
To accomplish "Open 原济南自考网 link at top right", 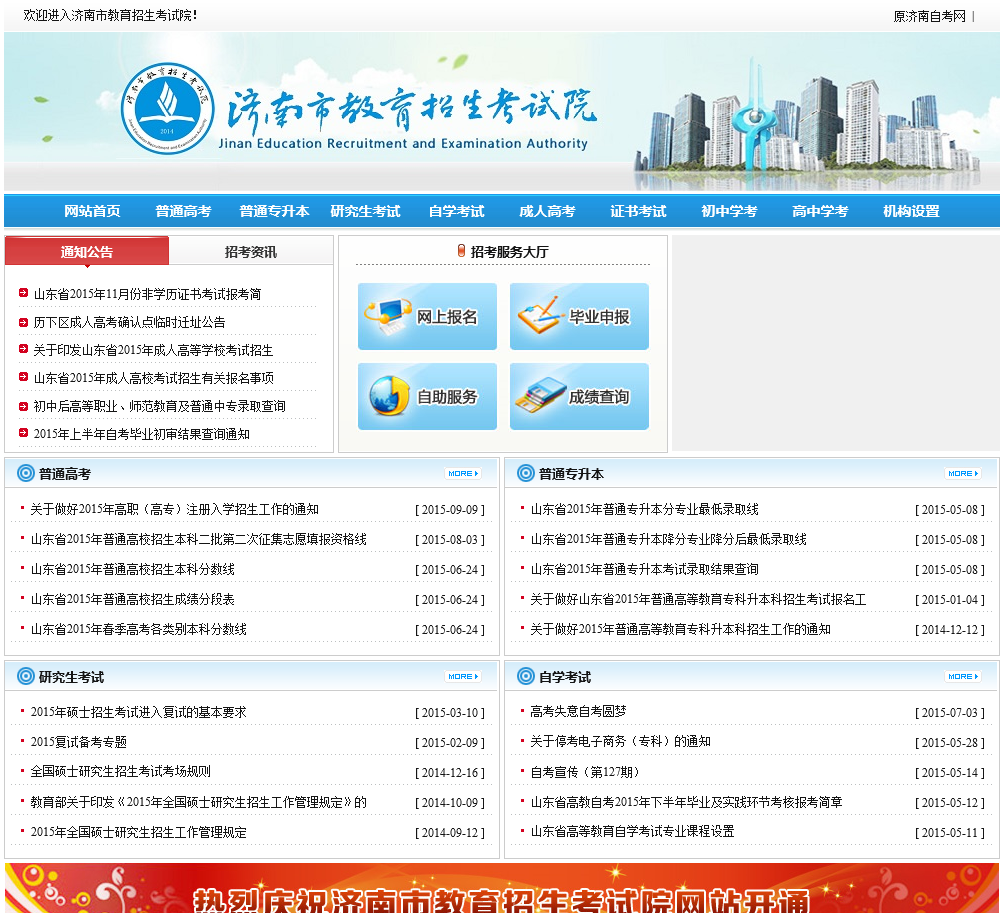I will 929,16.
